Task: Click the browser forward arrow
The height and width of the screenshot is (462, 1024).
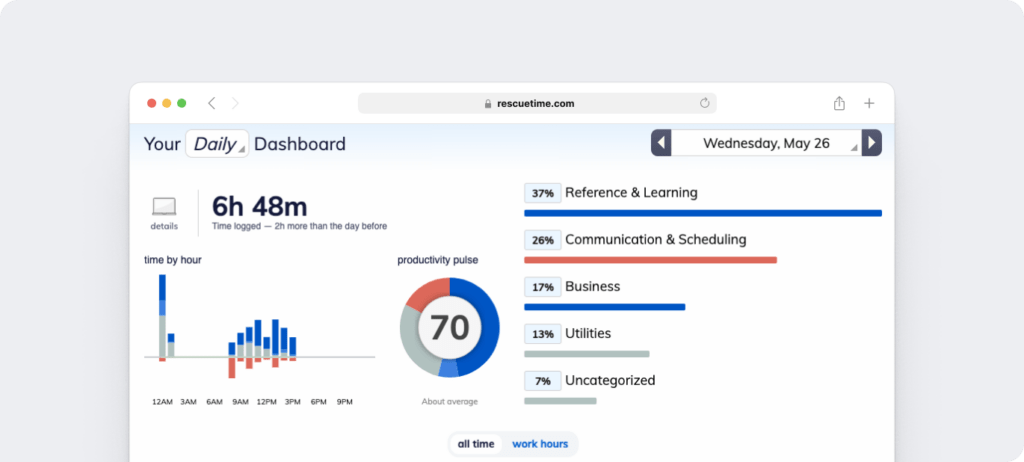Action: [x=236, y=103]
